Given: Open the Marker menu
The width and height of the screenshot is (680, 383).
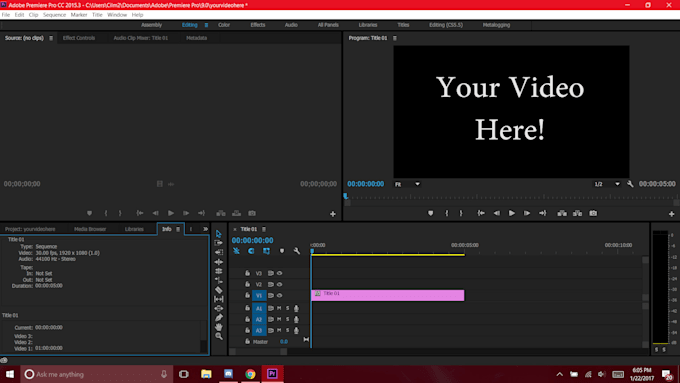Looking at the screenshot, I should click(79, 15).
